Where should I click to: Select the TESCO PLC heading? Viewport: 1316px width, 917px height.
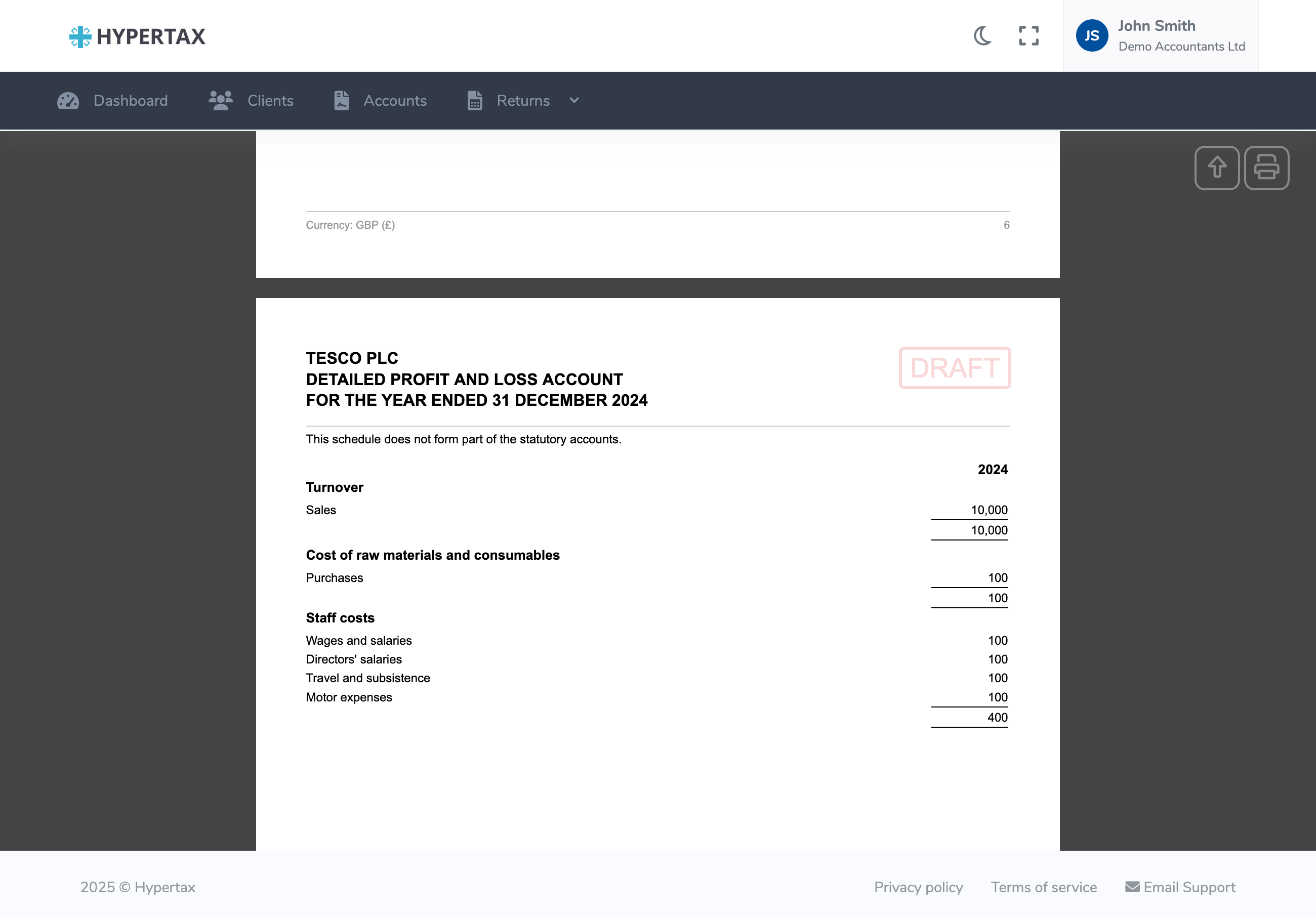[352, 358]
